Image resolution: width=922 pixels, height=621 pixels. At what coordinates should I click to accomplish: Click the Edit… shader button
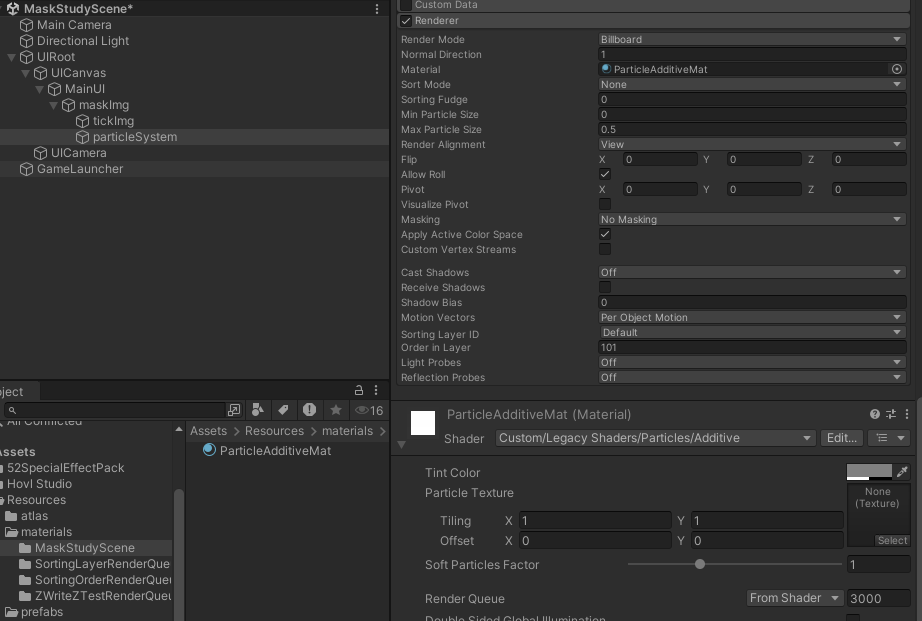(x=841, y=438)
